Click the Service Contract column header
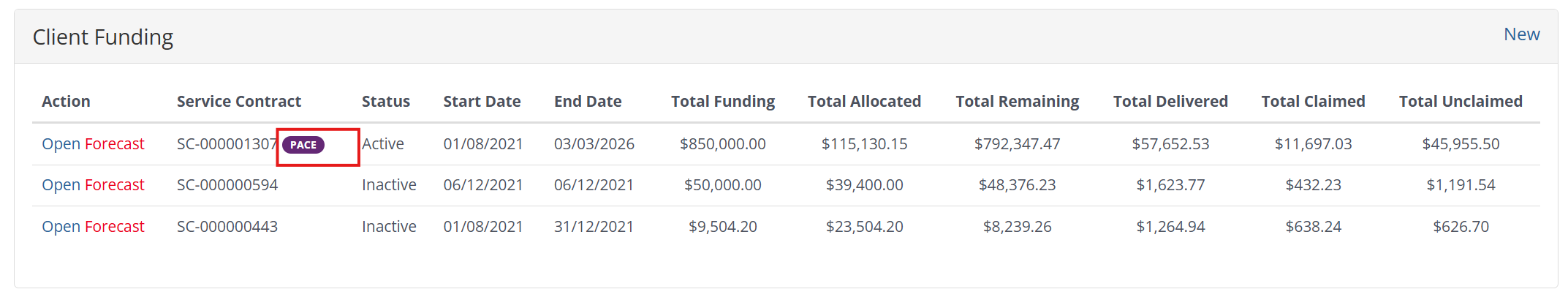The width and height of the screenshot is (1568, 300). pyautogui.click(x=238, y=102)
